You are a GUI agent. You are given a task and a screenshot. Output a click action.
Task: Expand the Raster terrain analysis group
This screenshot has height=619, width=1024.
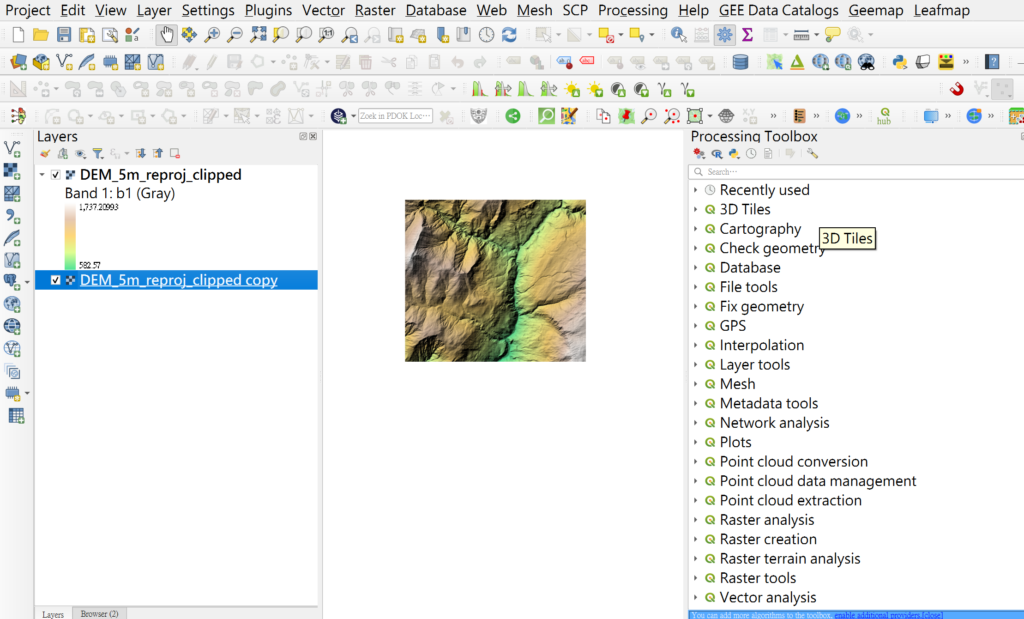[x=696, y=559]
